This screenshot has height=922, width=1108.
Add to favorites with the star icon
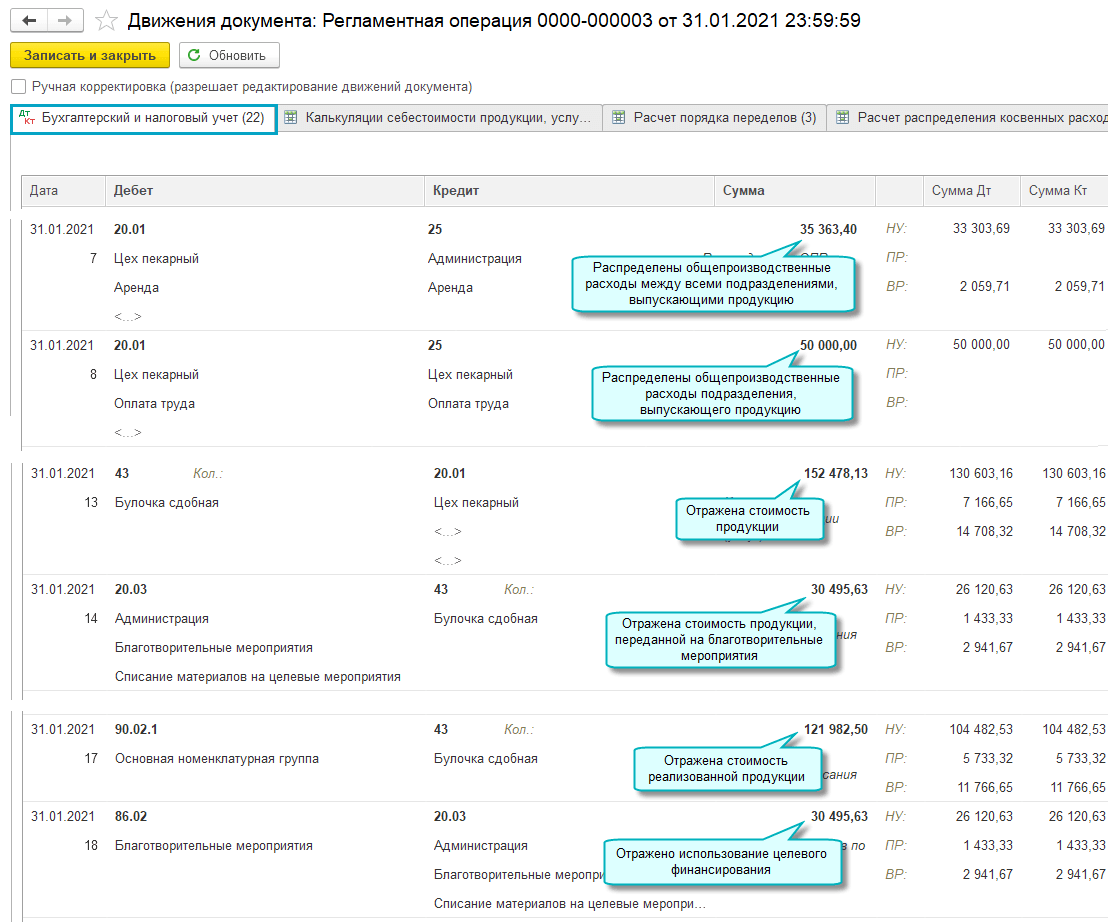tap(106, 20)
